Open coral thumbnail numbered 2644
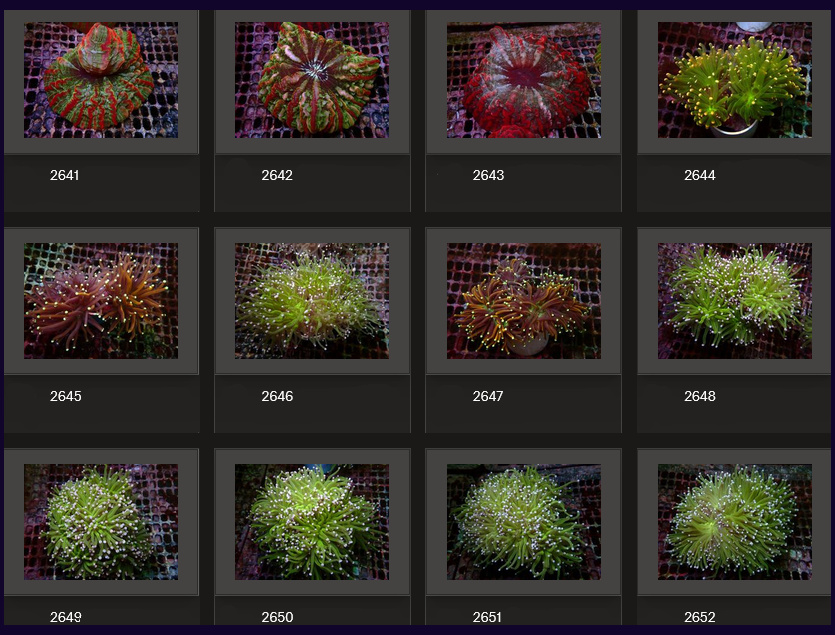This screenshot has width=835, height=635. pos(735,80)
